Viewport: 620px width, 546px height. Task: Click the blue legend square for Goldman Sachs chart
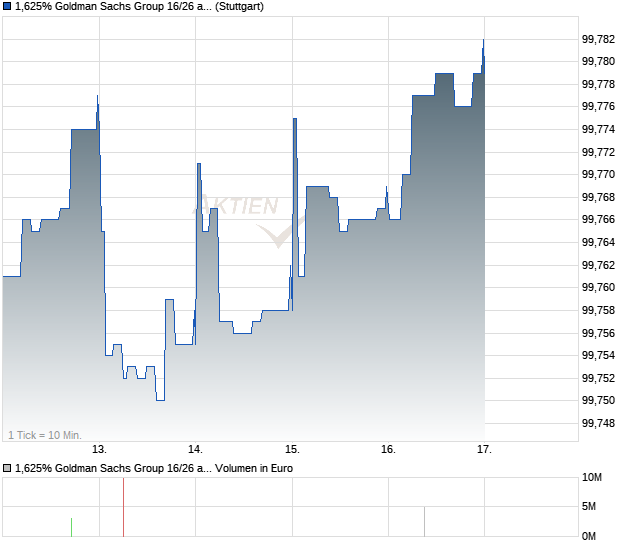pyautogui.click(x=7, y=7)
